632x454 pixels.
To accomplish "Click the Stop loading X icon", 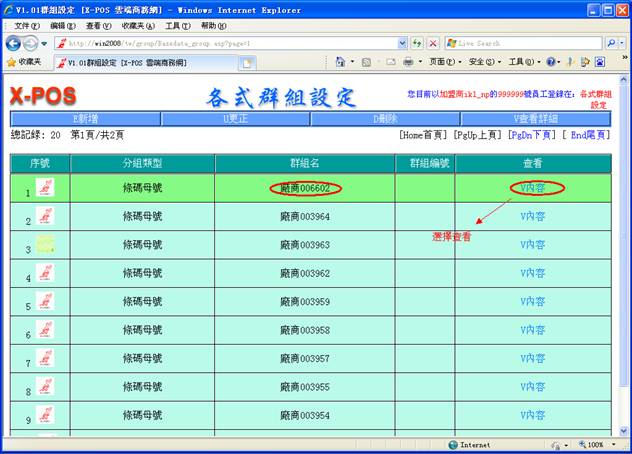I will point(433,44).
